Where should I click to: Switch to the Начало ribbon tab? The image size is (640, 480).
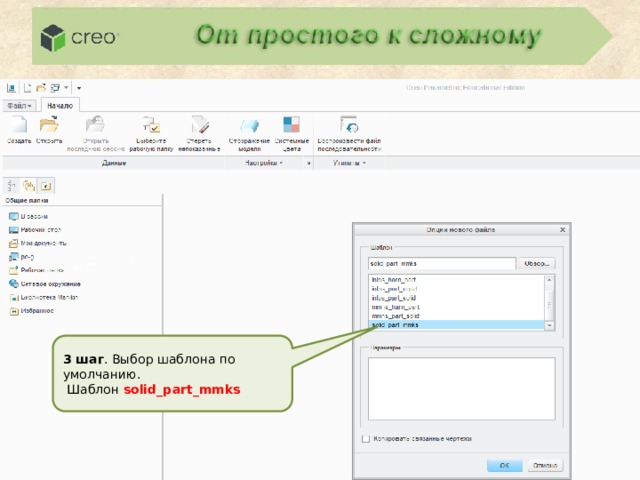[x=60, y=106]
